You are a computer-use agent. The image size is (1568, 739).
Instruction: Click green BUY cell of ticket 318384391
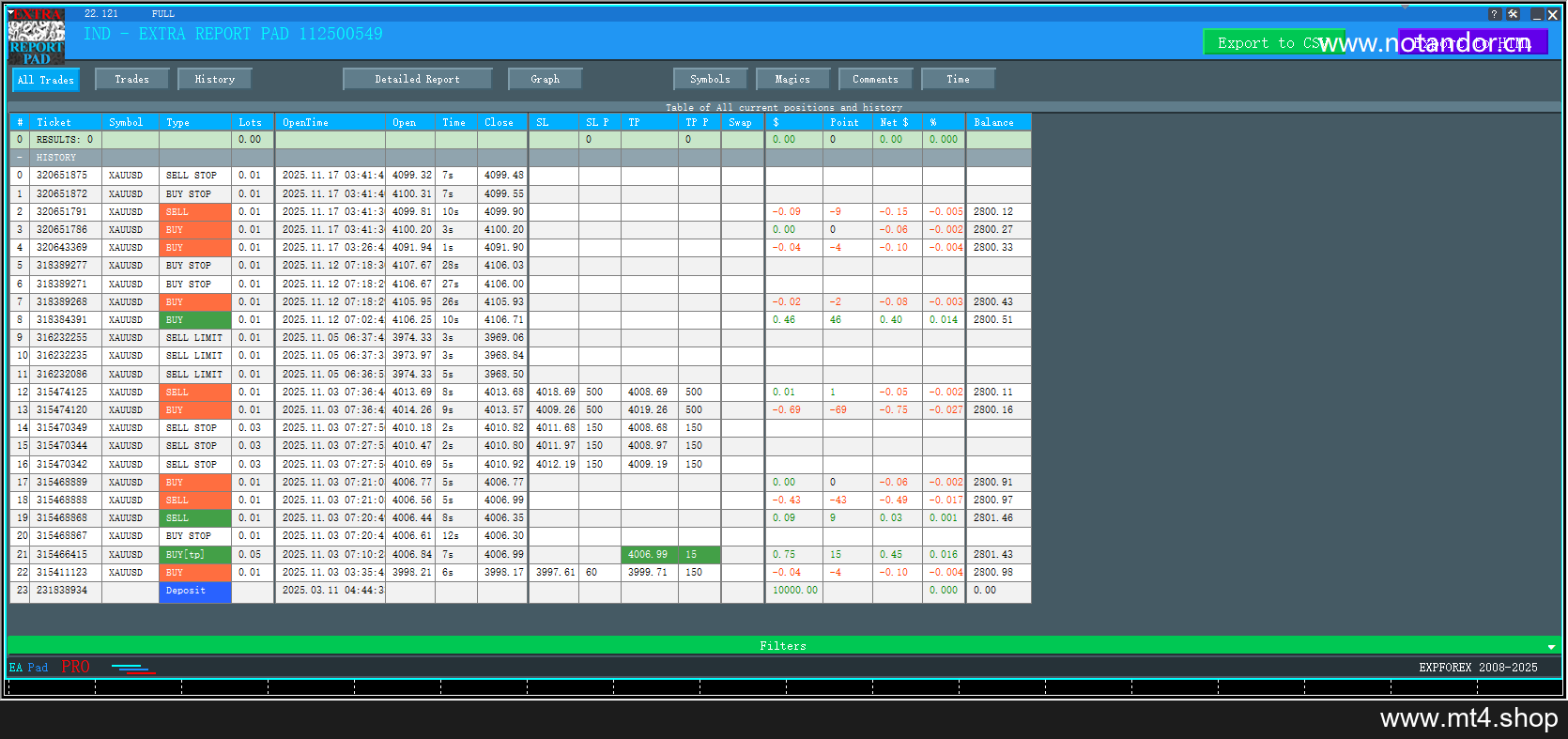[195, 320]
